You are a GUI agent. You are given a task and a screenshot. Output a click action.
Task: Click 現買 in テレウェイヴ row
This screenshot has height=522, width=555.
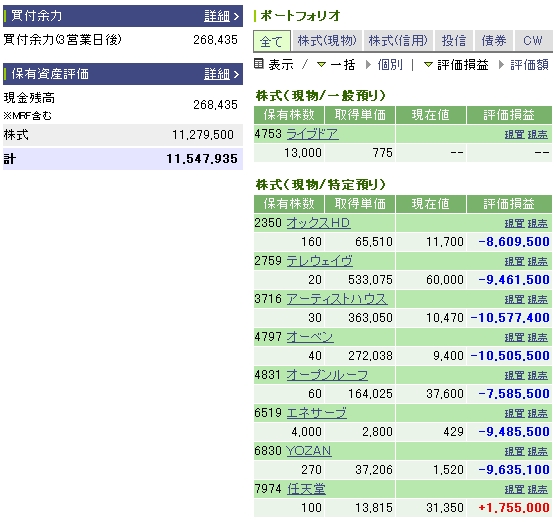pyautogui.click(x=514, y=262)
